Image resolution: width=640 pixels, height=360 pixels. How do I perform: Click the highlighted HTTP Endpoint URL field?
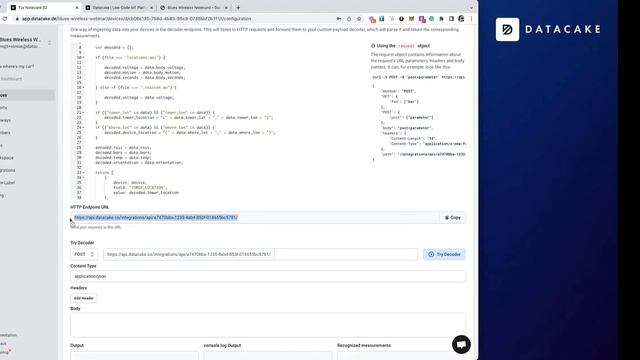[254, 218]
